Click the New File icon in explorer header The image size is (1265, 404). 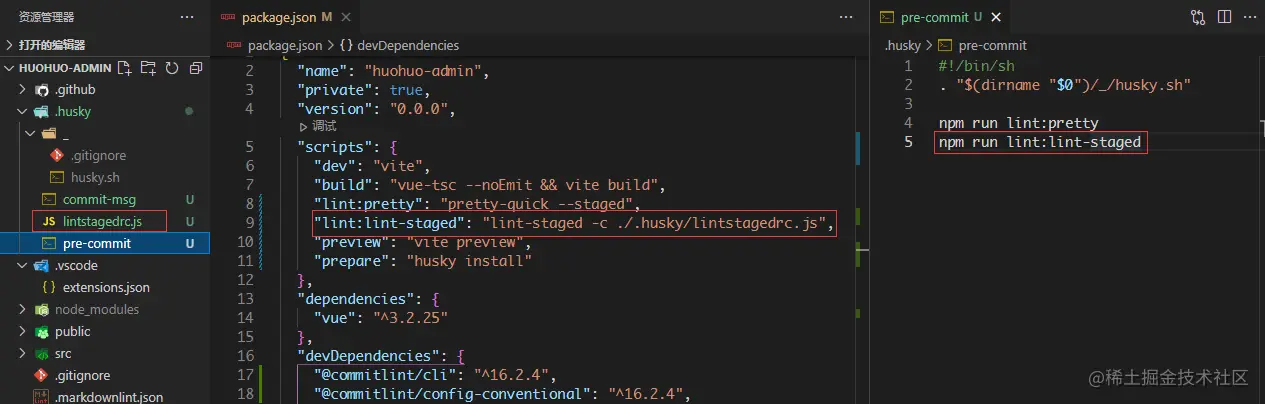(124, 68)
